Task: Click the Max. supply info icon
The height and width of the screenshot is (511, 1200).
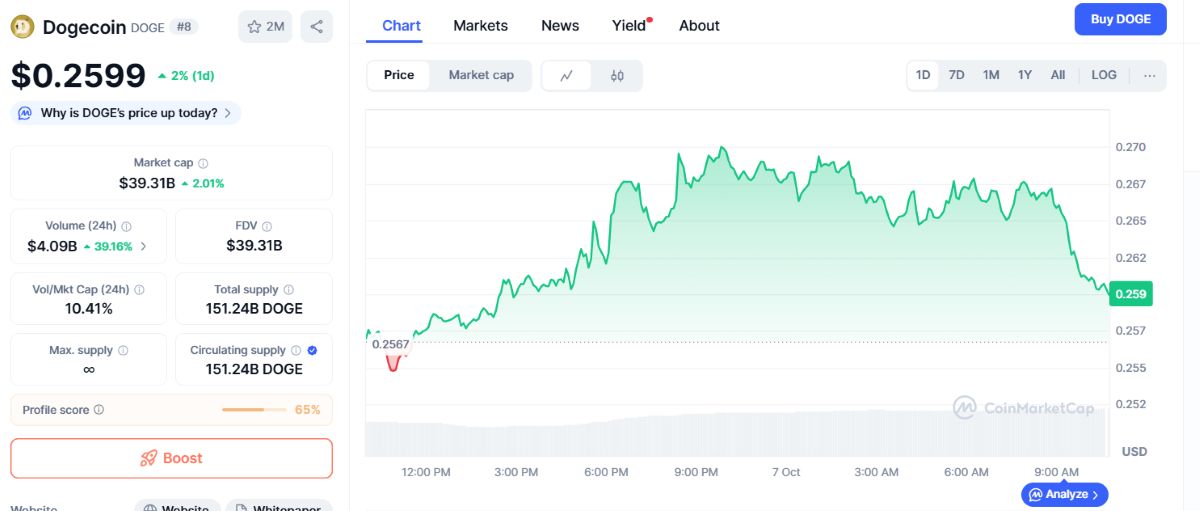Action: [x=123, y=351]
